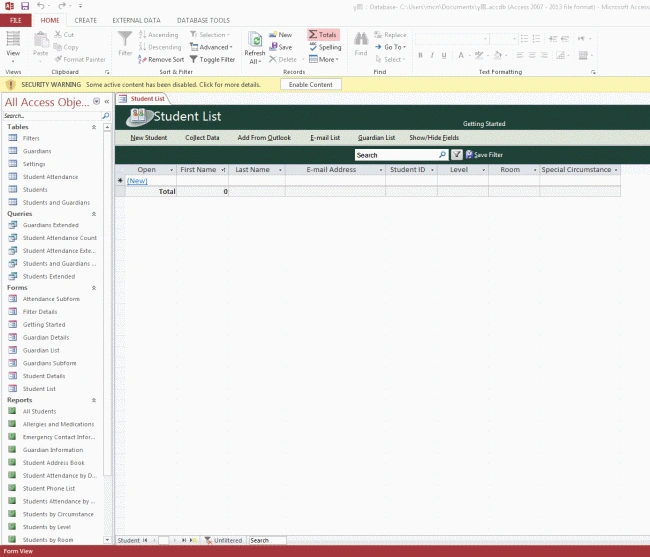Collapse the Queries group in navigation pane

(94, 214)
